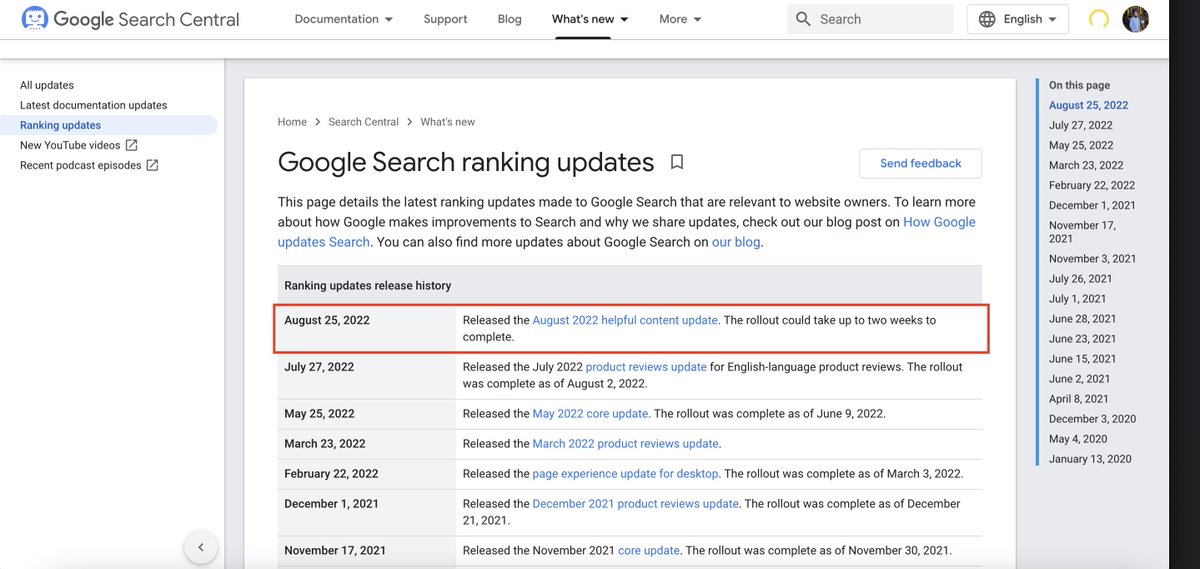
Task: Jump to May 4, 2020 in On this page
Action: coord(1078,438)
